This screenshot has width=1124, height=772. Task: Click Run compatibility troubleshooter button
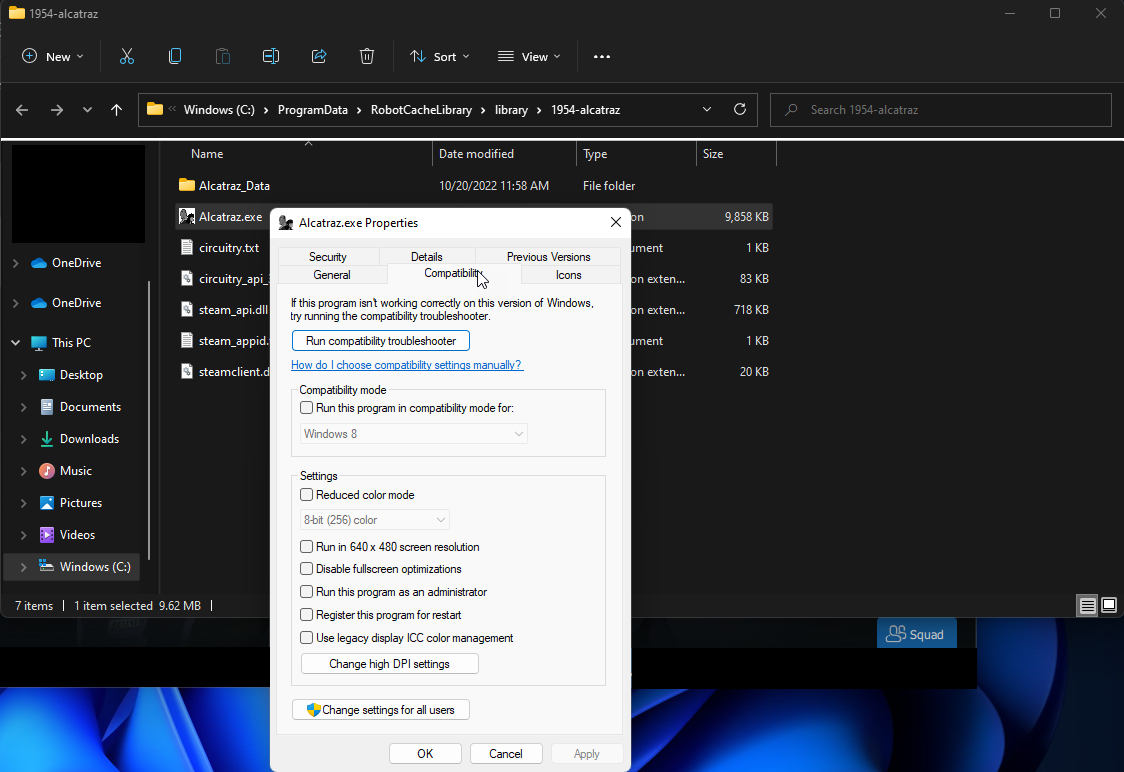tap(381, 340)
